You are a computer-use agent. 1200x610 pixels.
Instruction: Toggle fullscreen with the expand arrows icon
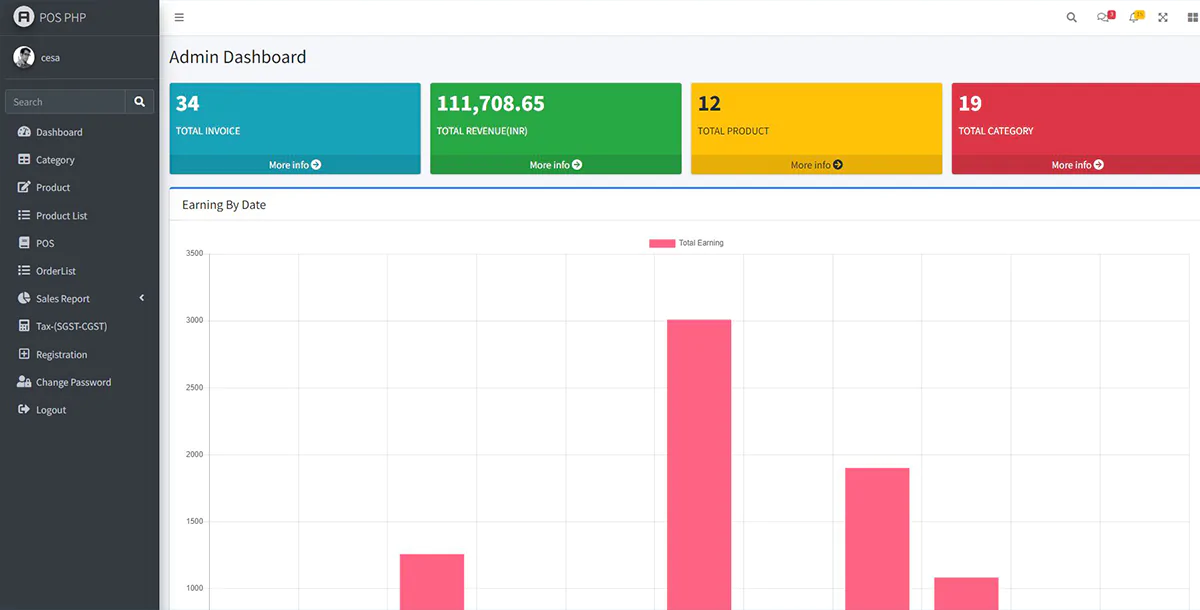coord(1163,18)
